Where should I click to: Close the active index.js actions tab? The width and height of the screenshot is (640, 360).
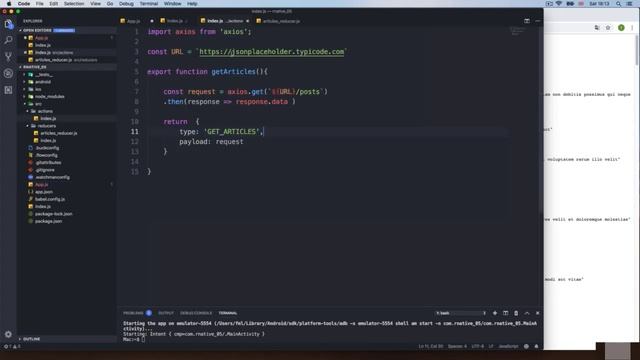click(x=247, y=21)
